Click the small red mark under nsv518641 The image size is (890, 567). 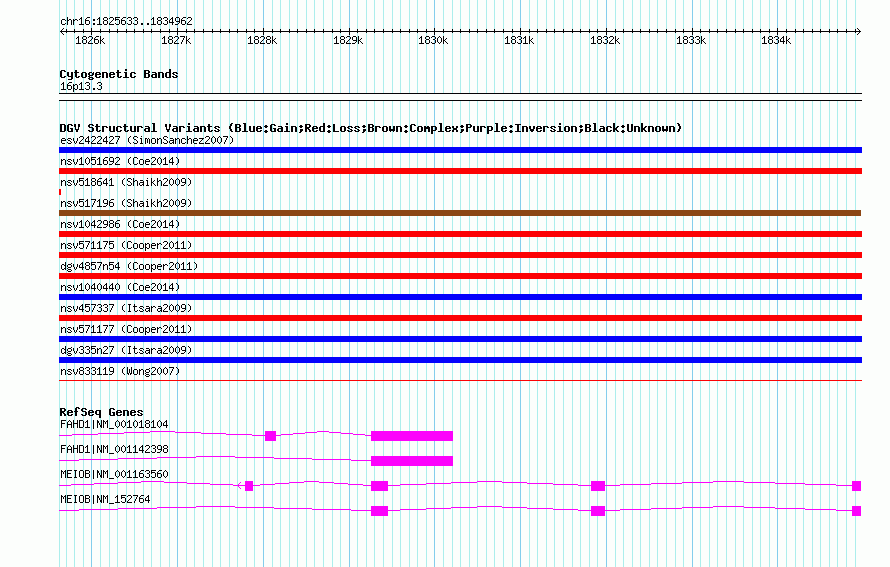tap(60, 192)
